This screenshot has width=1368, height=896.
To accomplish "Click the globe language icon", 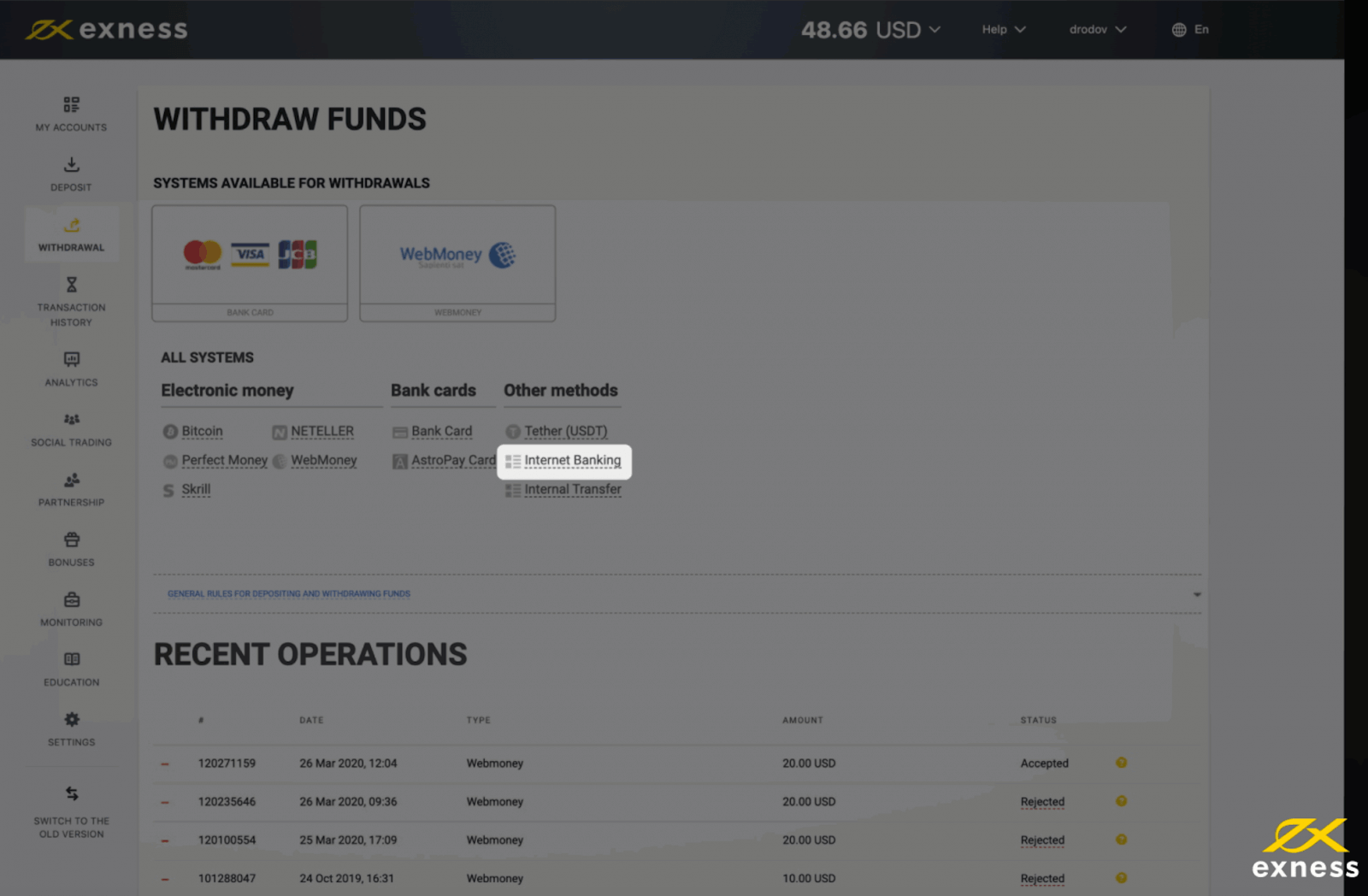I will [x=1179, y=29].
